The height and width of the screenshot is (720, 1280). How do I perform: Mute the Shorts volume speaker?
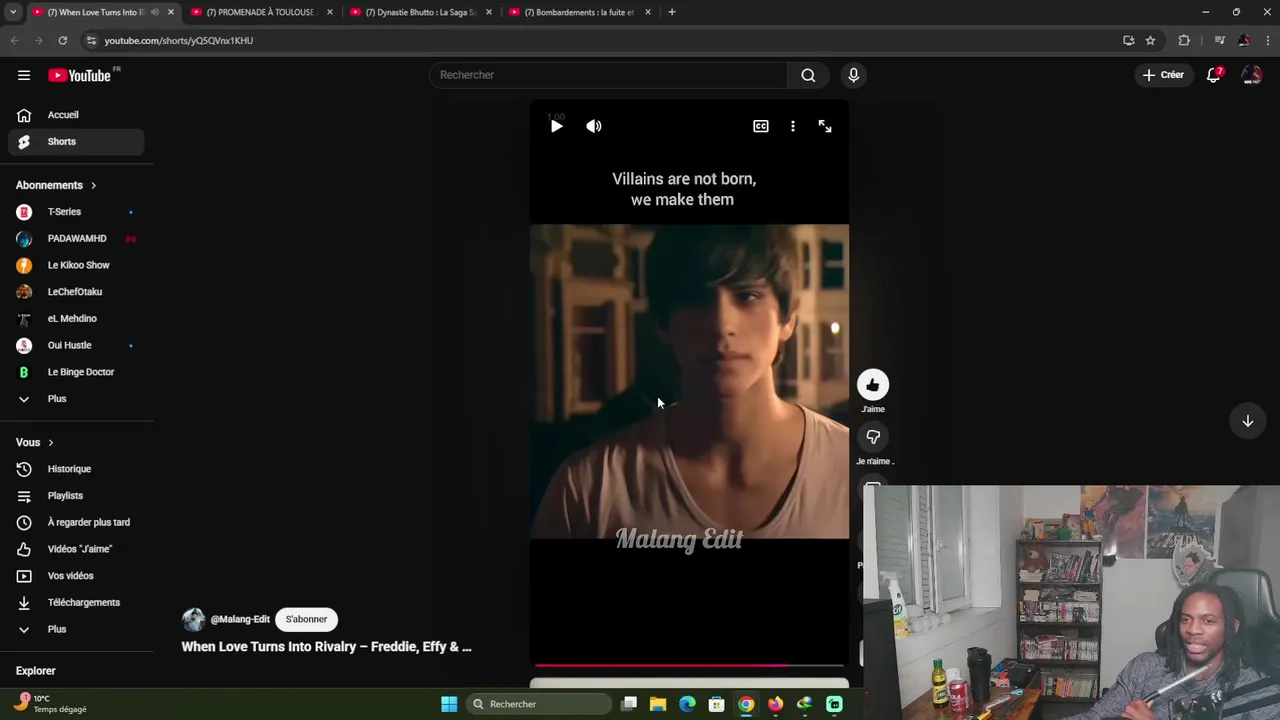594,126
